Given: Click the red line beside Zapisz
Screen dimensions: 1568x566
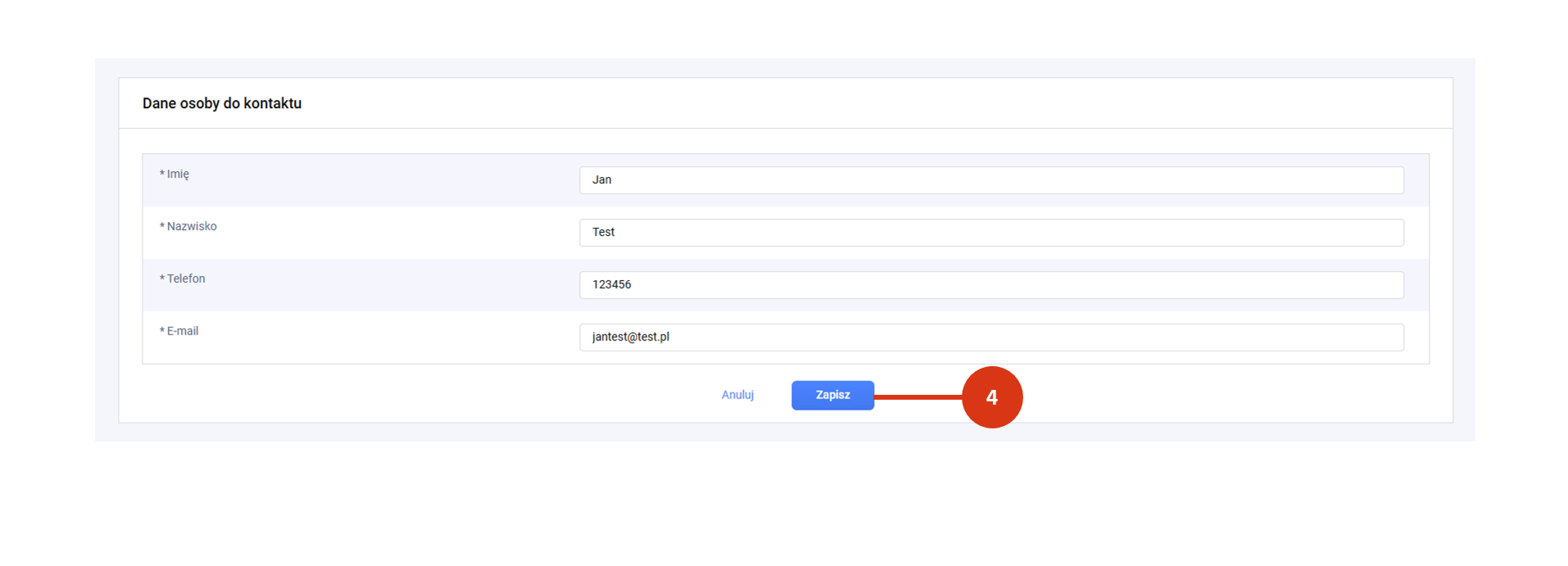Looking at the screenshot, I should tap(918, 397).
